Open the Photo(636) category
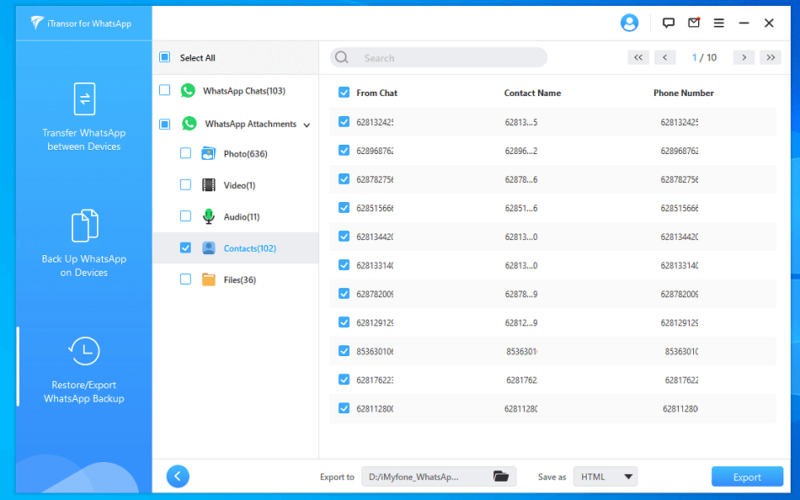Image resolution: width=800 pixels, height=500 pixels. coord(236,154)
